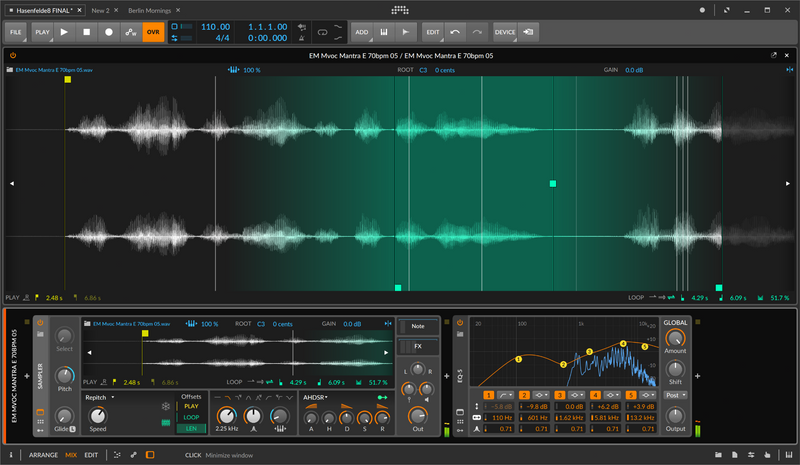
Task: Toggle EQ band 1 on/off button
Action: tap(488, 395)
